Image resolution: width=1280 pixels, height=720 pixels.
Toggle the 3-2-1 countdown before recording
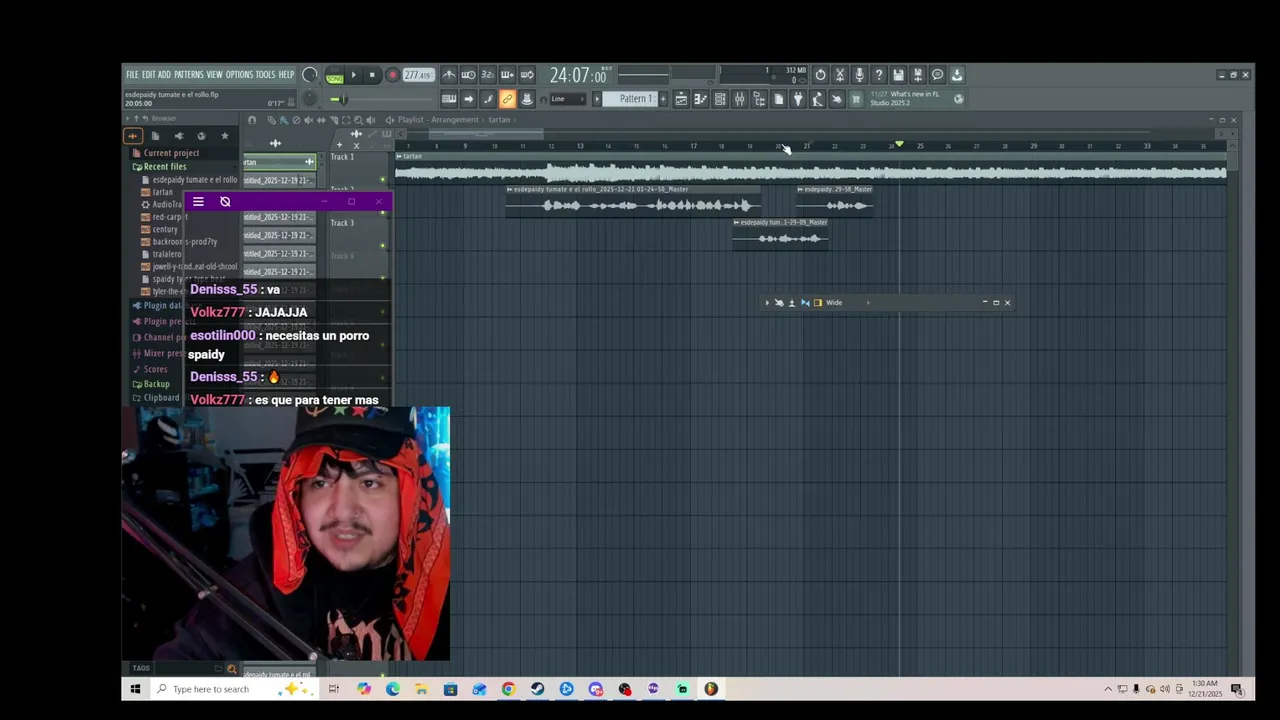487,75
